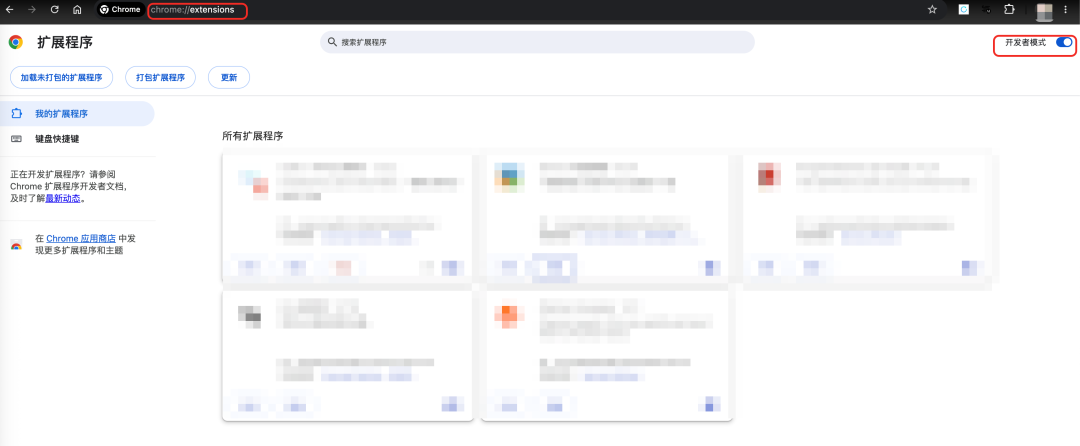Click the Chrome site-info chip in address bar
The image size is (1080, 446).
tap(119, 10)
